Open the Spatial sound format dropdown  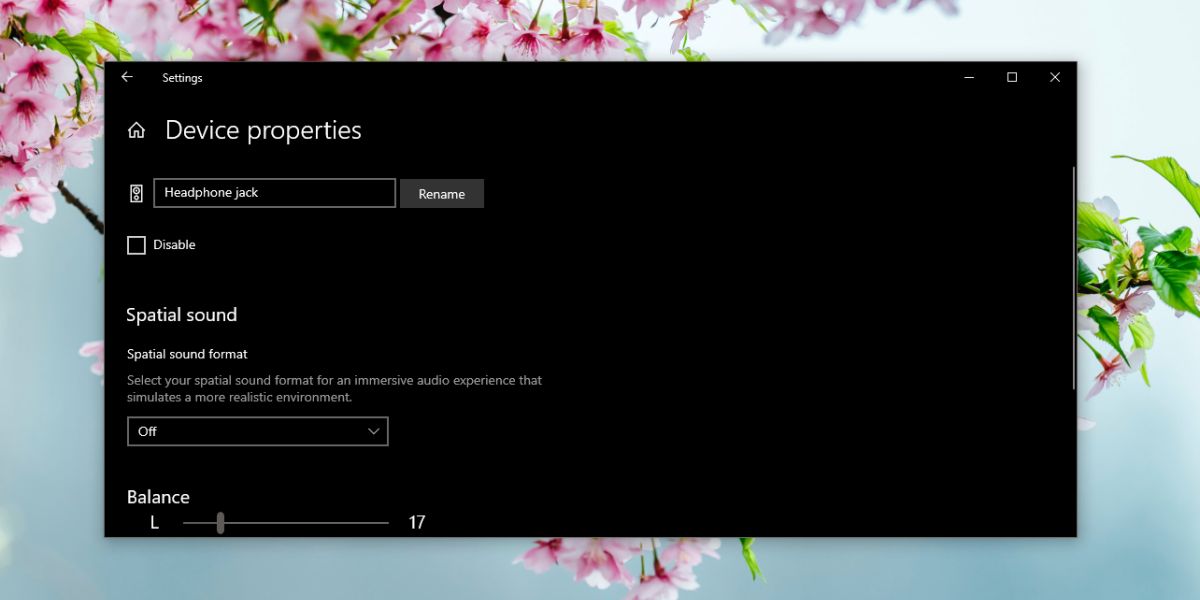(257, 431)
